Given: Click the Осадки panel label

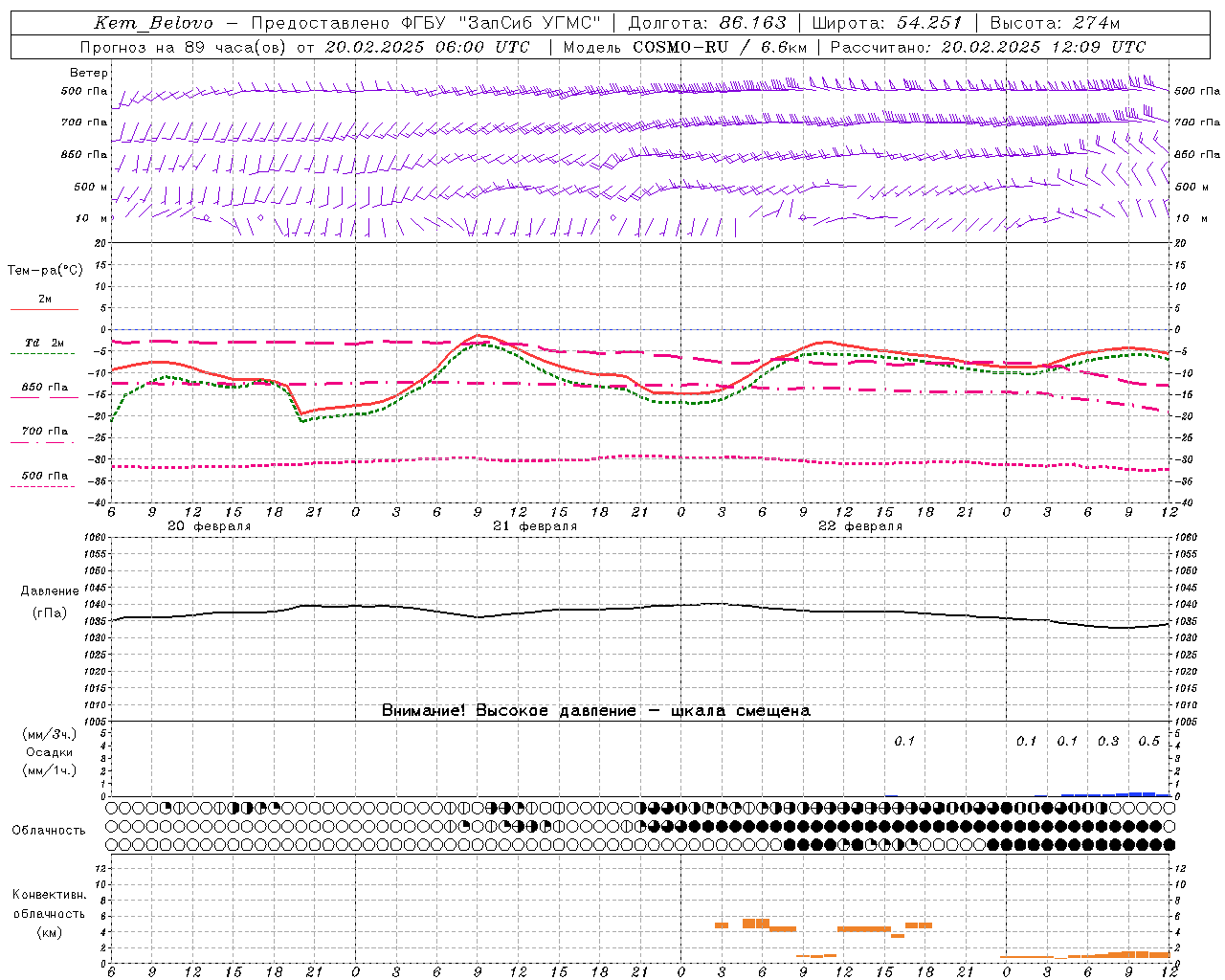Looking at the screenshot, I should tap(49, 752).
